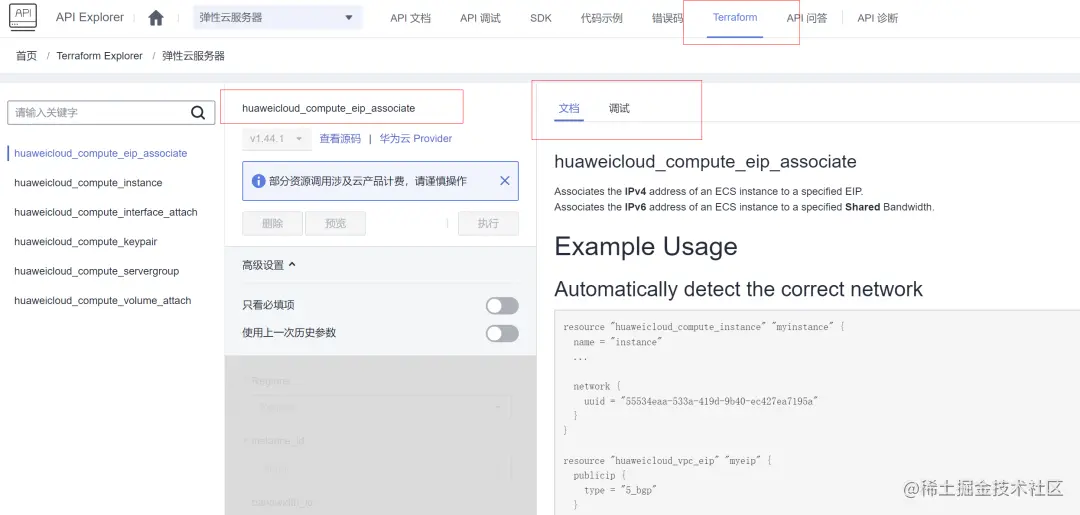Select huaweicloud_compute_servergroup in the sidebar
The height and width of the screenshot is (515, 1080).
click(96, 271)
